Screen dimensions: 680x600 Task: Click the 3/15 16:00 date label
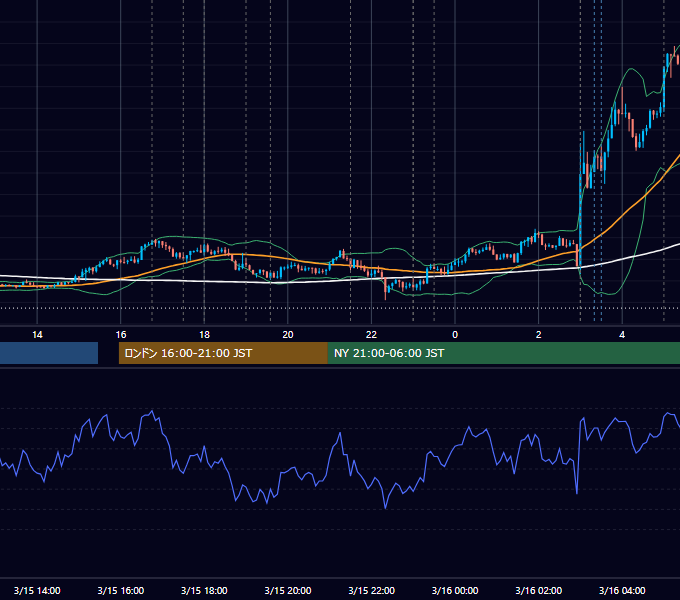click(x=121, y=590)
